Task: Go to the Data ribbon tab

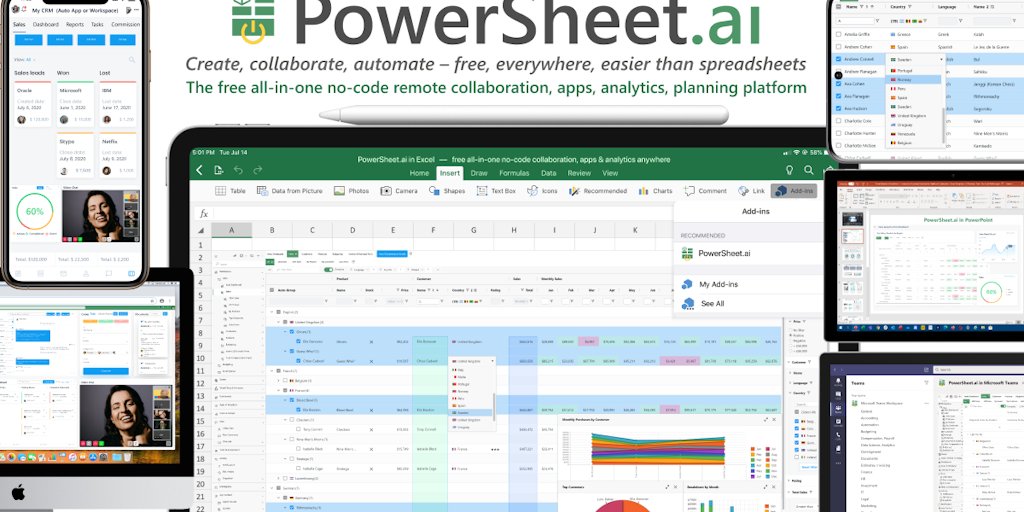Action: pyautogui.click(x=549, y=173)
